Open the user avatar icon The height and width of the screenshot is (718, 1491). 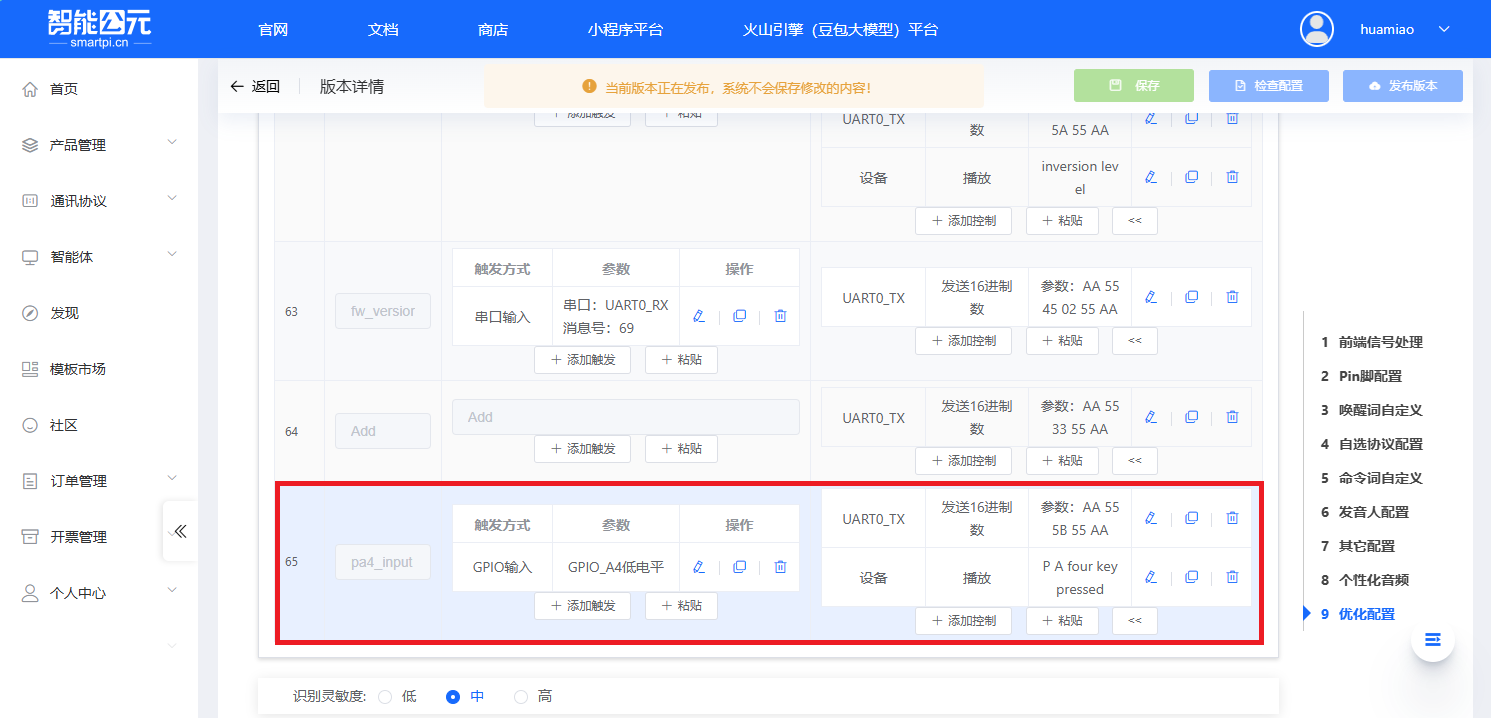click(1317, 29)
